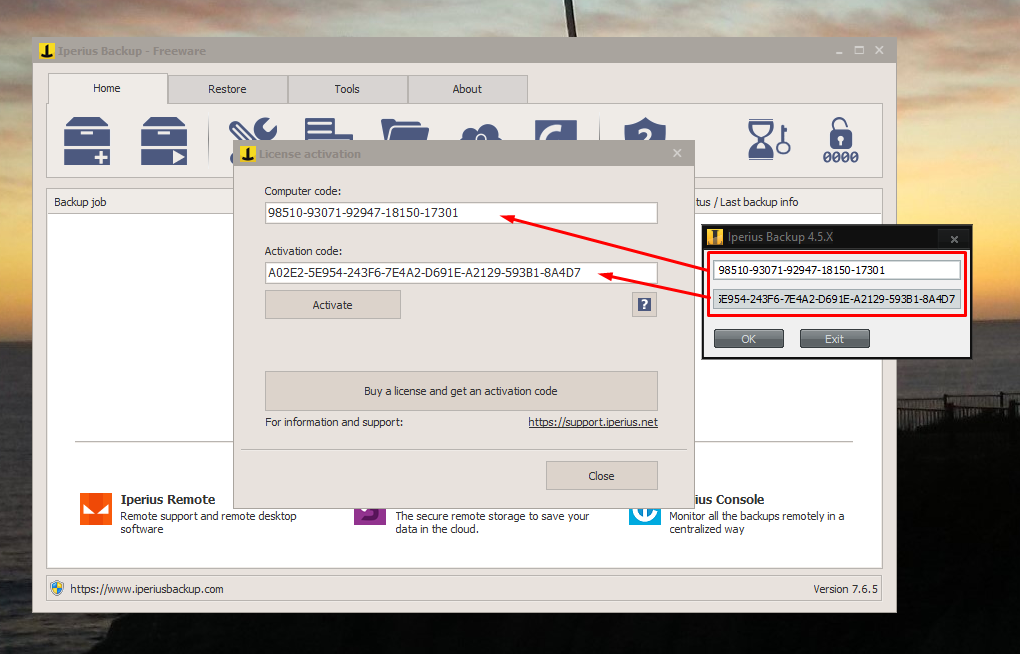Click the Iperius Console blue logo
The image size is (1020, 654).
pos(645,517)
